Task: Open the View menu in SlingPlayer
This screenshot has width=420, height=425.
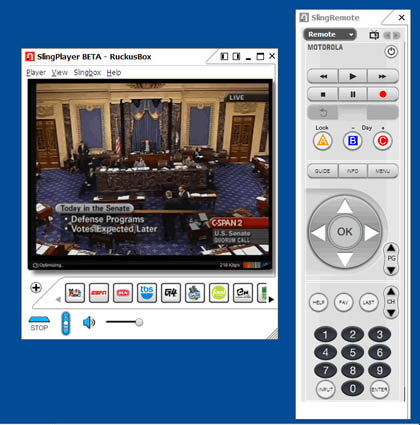Action: tap(59, 72)
